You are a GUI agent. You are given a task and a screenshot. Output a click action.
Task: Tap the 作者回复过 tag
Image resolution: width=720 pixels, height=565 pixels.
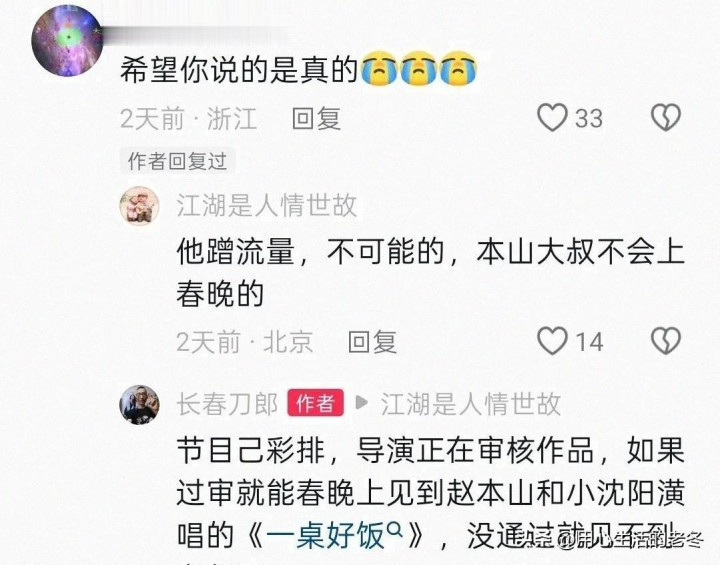pyautogui.click(x=177, y=161)
